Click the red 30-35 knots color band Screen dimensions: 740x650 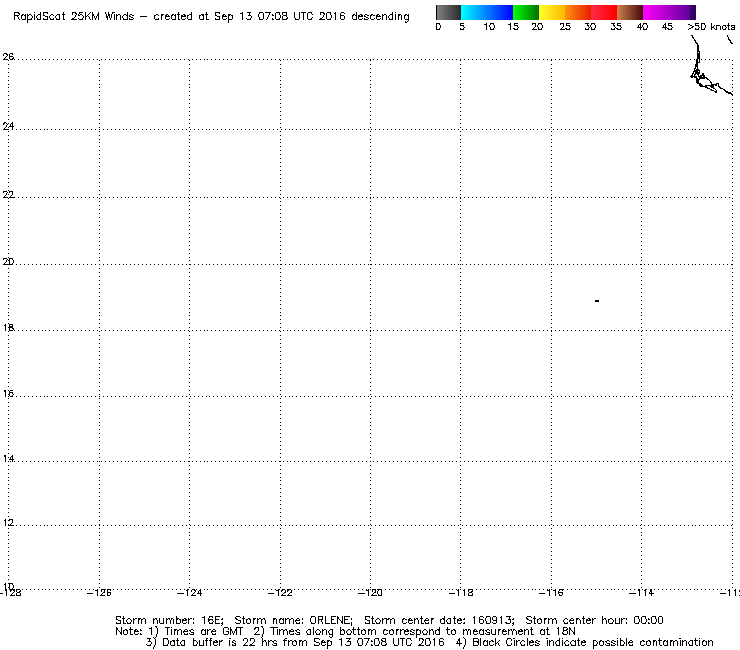pos(604,12)
